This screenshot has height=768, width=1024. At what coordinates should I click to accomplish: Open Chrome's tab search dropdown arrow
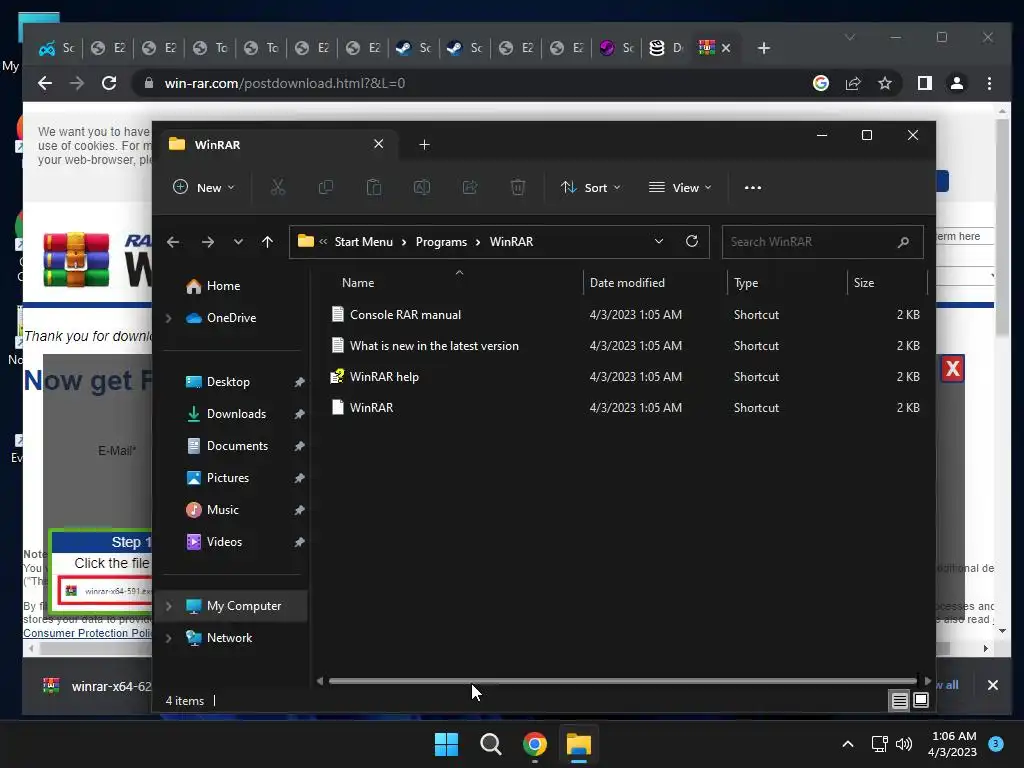pyautogui.click(x=850, y=37)
